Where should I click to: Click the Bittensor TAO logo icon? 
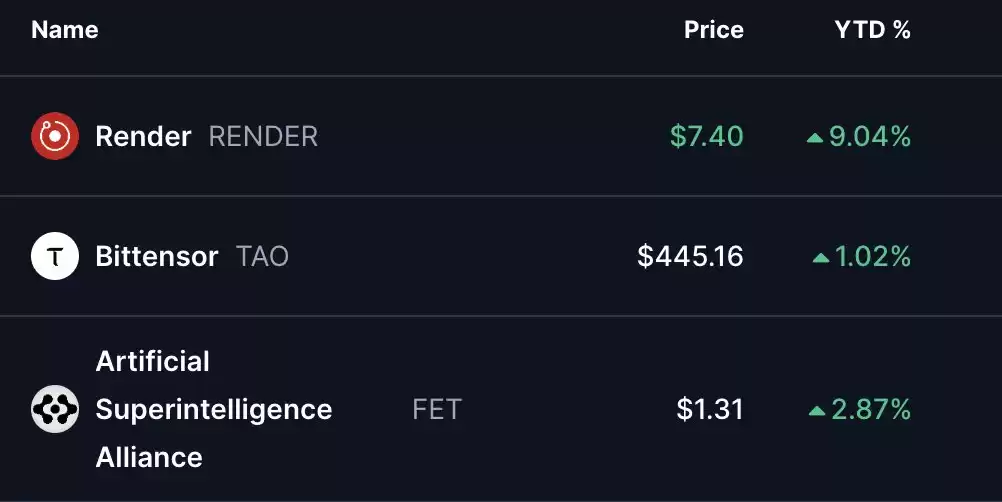point(55,256)
